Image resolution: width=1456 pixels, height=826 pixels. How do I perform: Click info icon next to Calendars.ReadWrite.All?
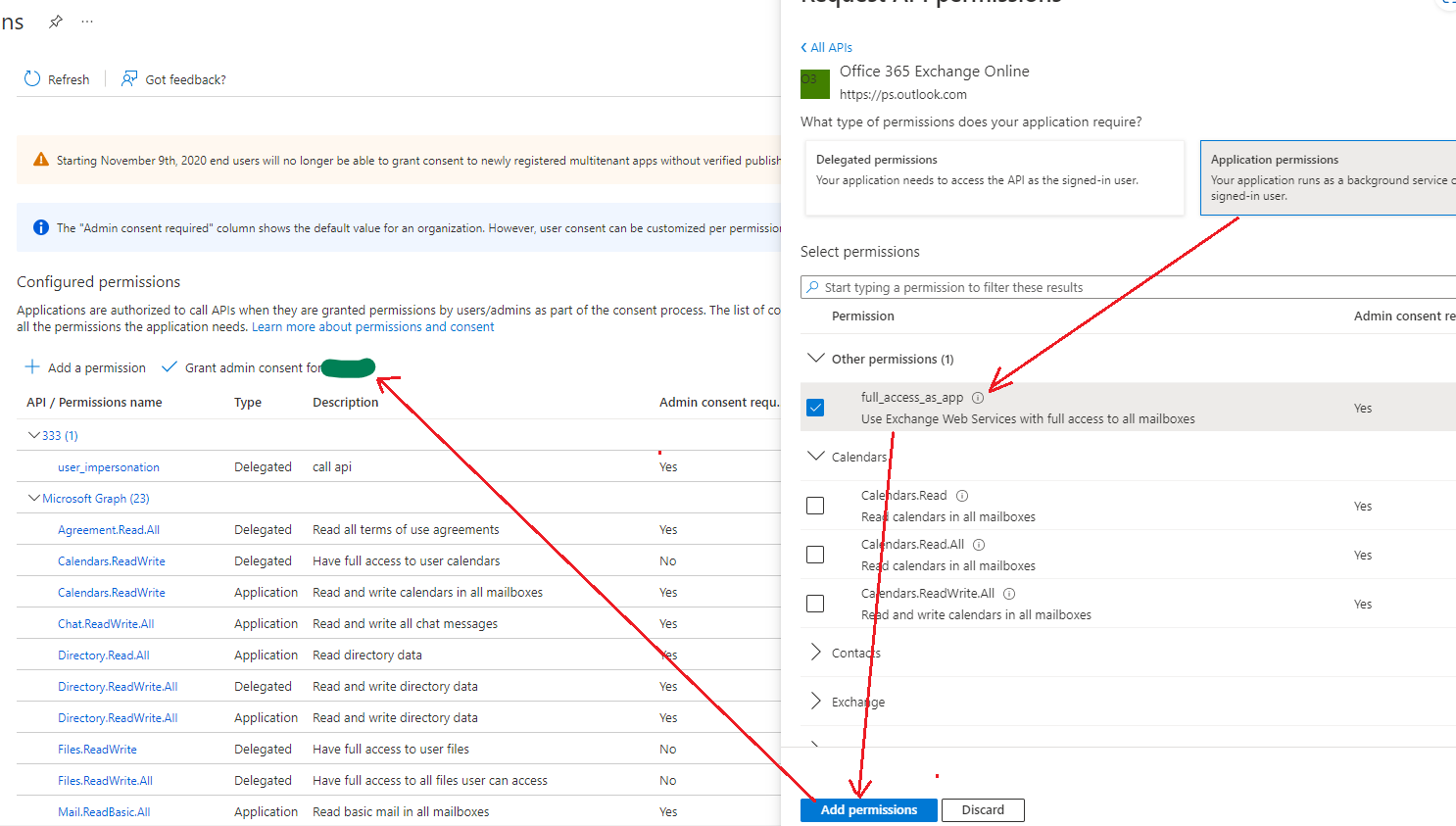pyautogui.click(x=1009, y=594)
